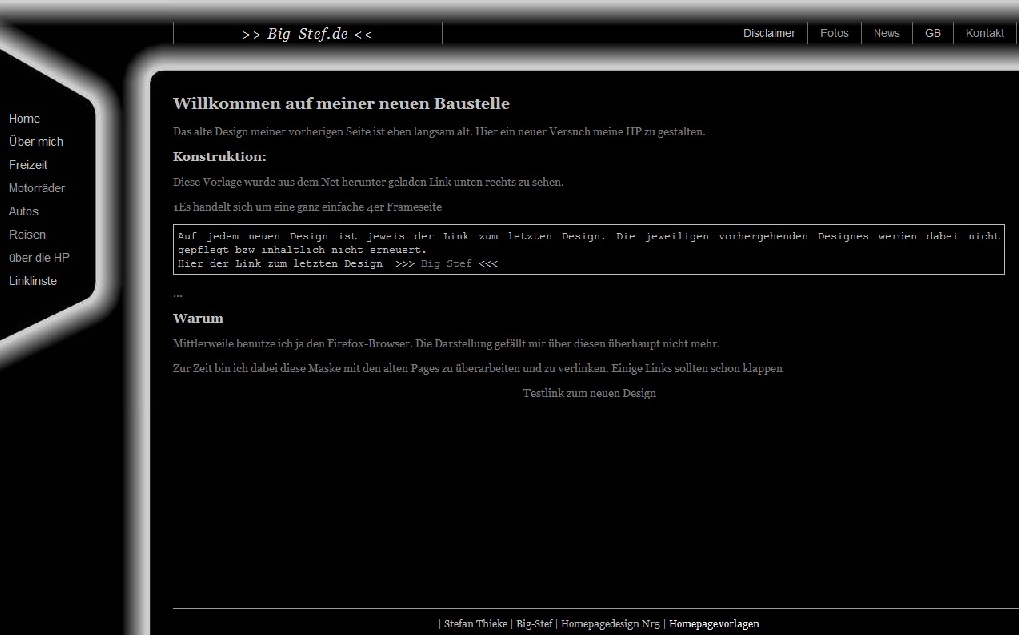Go to Fotos in the top bar
1019x635 pixels.
pos(834,33)
